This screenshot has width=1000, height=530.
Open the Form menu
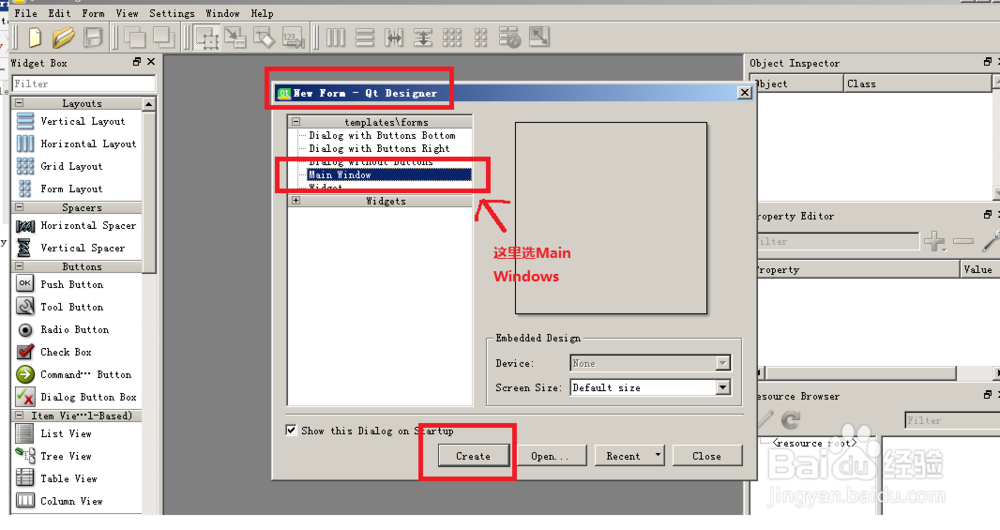(93, 13)
